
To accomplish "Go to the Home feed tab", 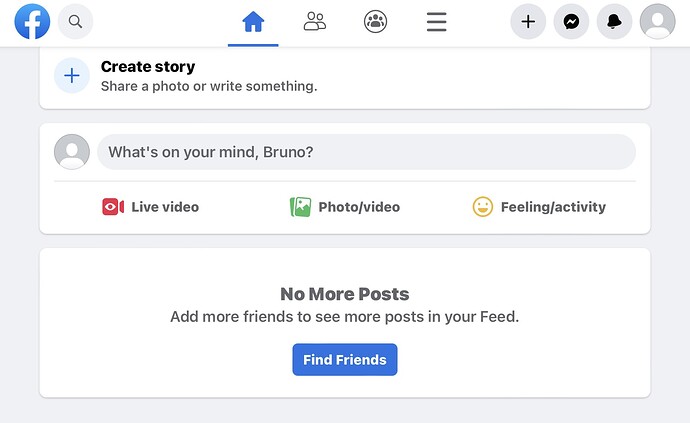I will (x=253, y=21).
